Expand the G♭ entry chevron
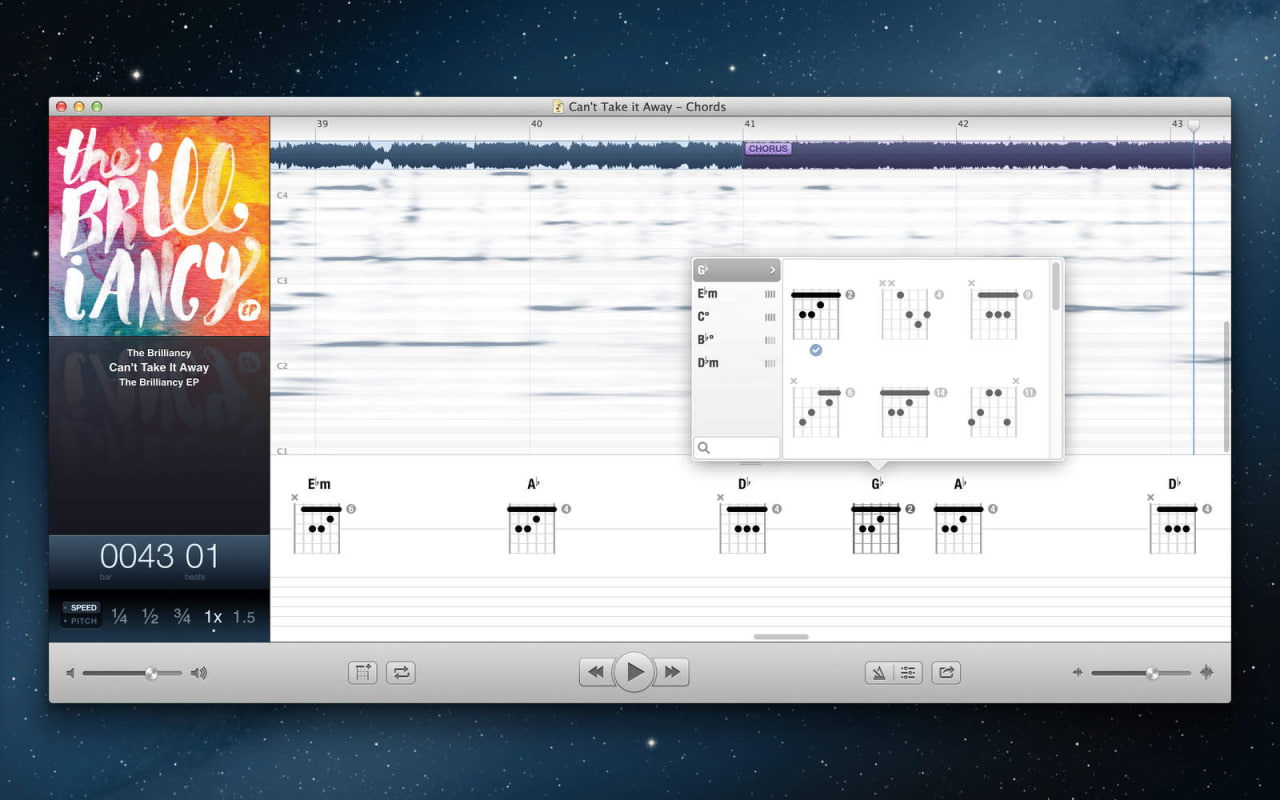The width and height of the screenshot is (1280, 800). [x=772, y=270]
